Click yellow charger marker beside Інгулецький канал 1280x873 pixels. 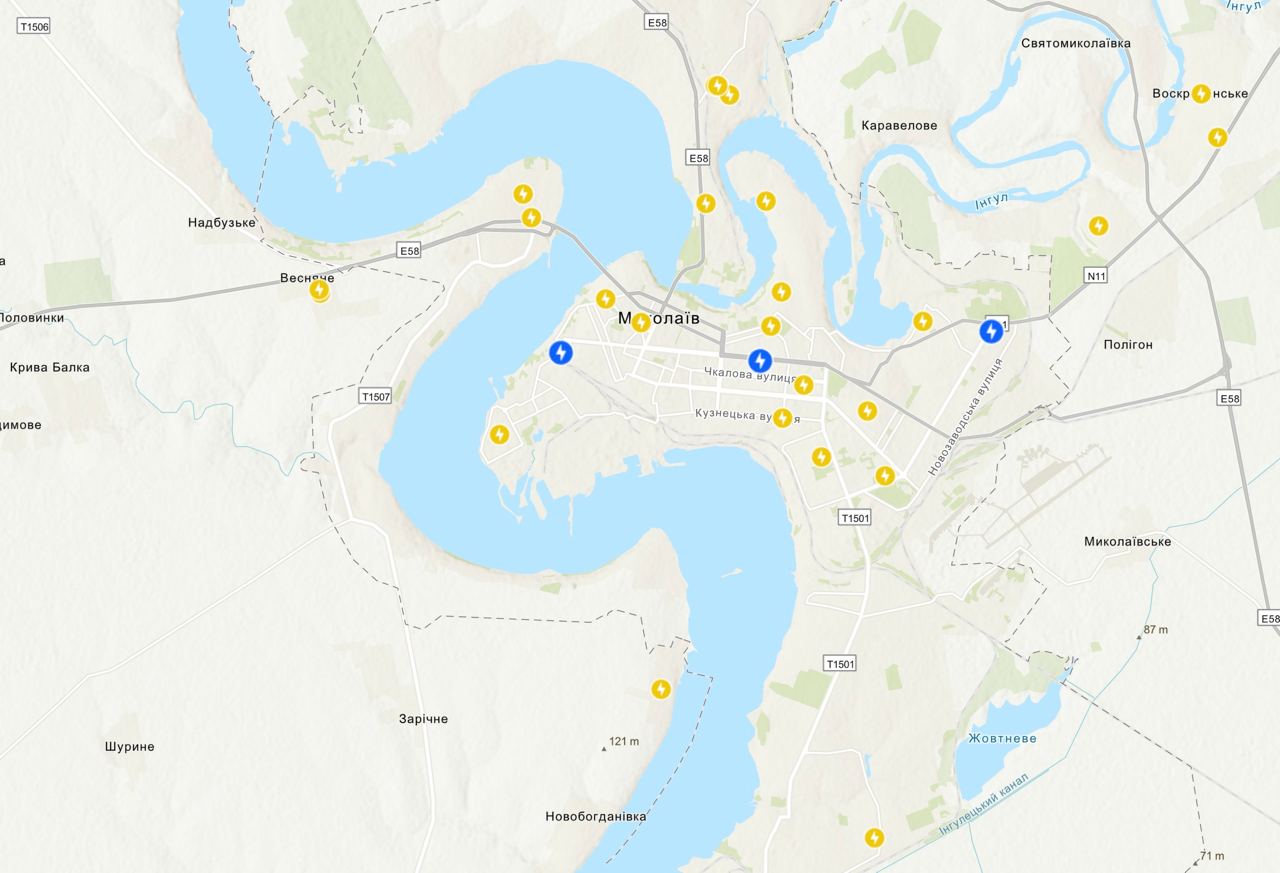[x=875, y=837]
